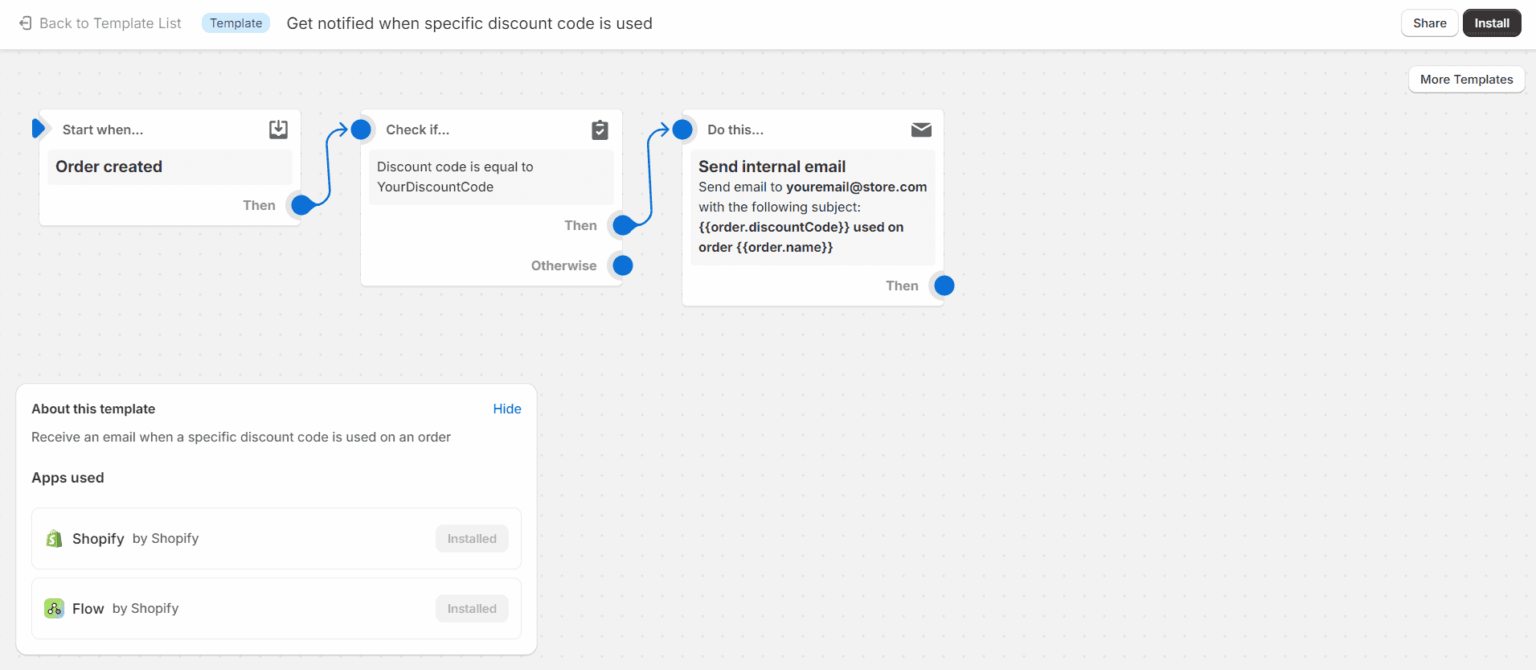Open the discount code condition box

coord(491,176)
